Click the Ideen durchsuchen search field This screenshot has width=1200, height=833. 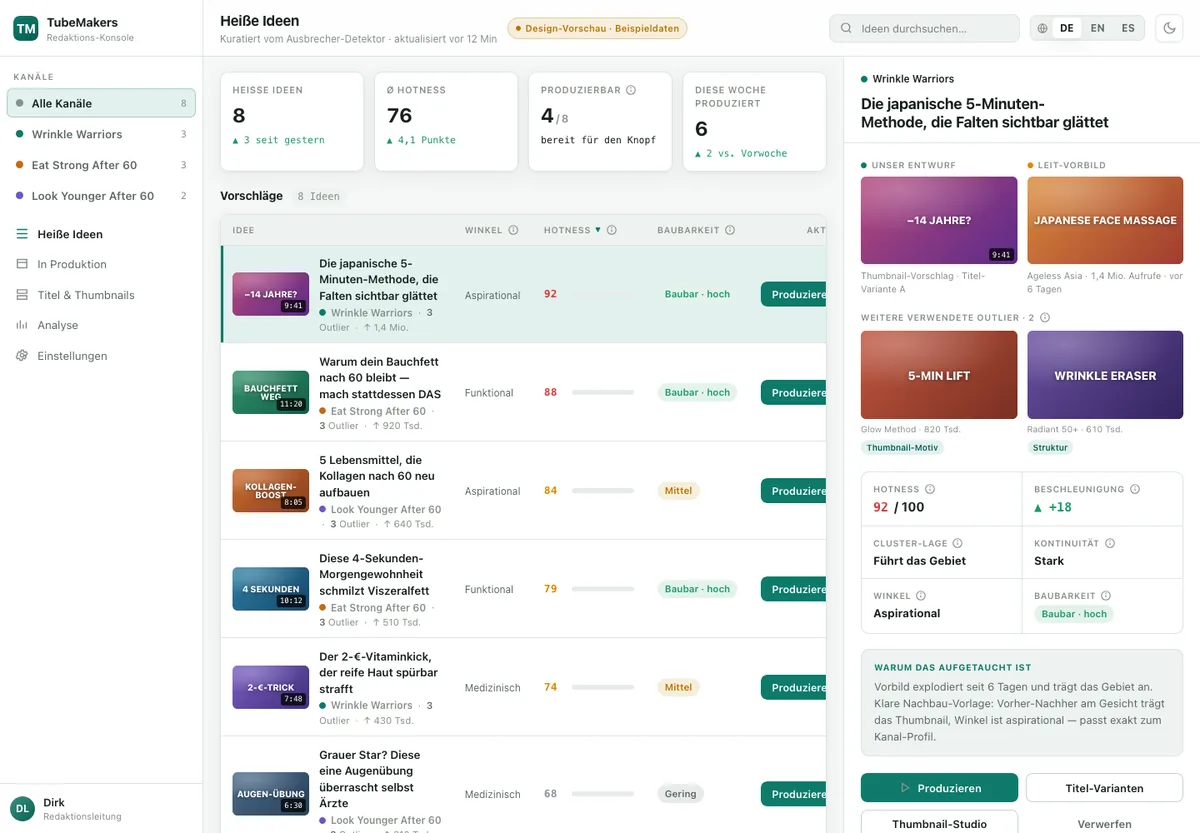click(924, 29)
